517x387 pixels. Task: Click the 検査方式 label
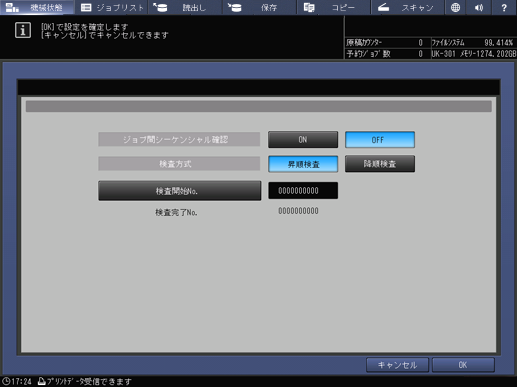click(179, 164)
